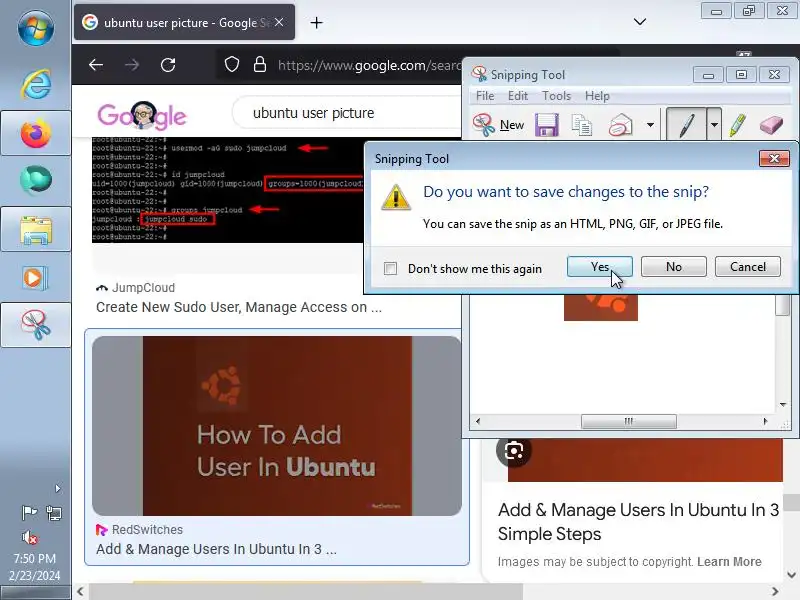Image resolution: width=800 pixels, height=600 pixels.
Task: Click the preview panel scroll-down chevron
Action: [x=791, y=575]
